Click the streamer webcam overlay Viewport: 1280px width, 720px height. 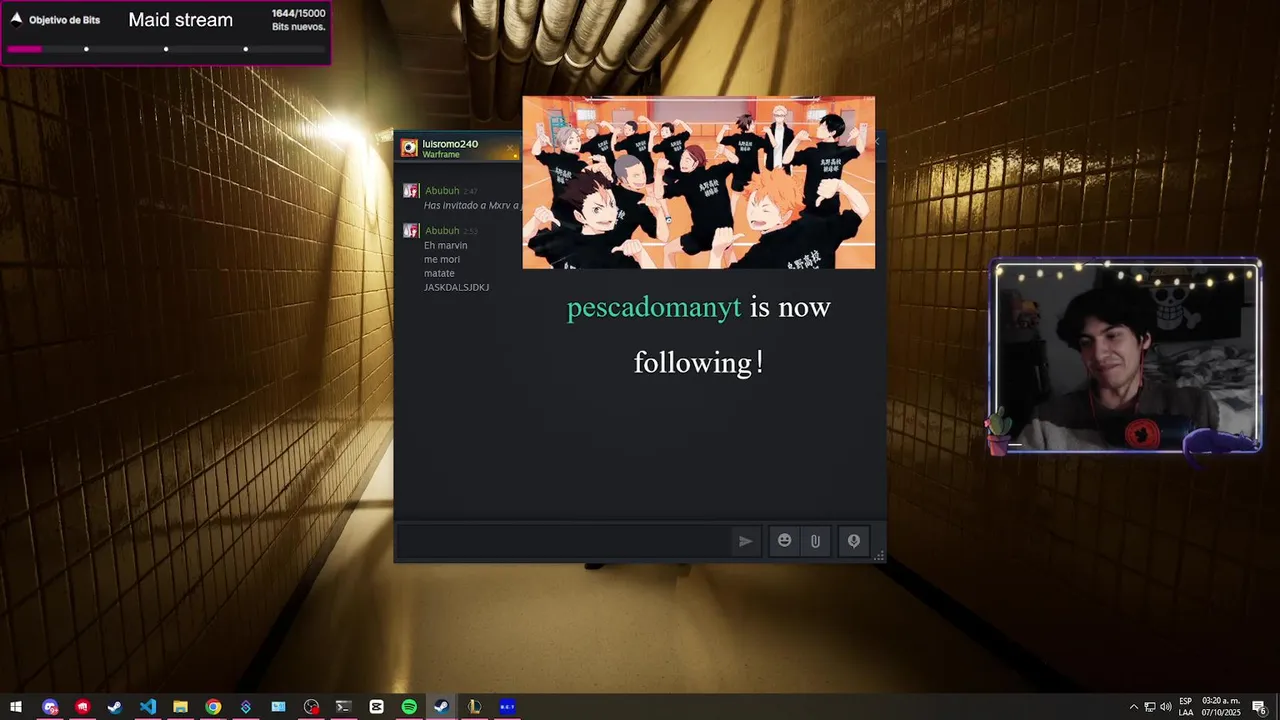pyautogui.click(x=1126, y=357)
